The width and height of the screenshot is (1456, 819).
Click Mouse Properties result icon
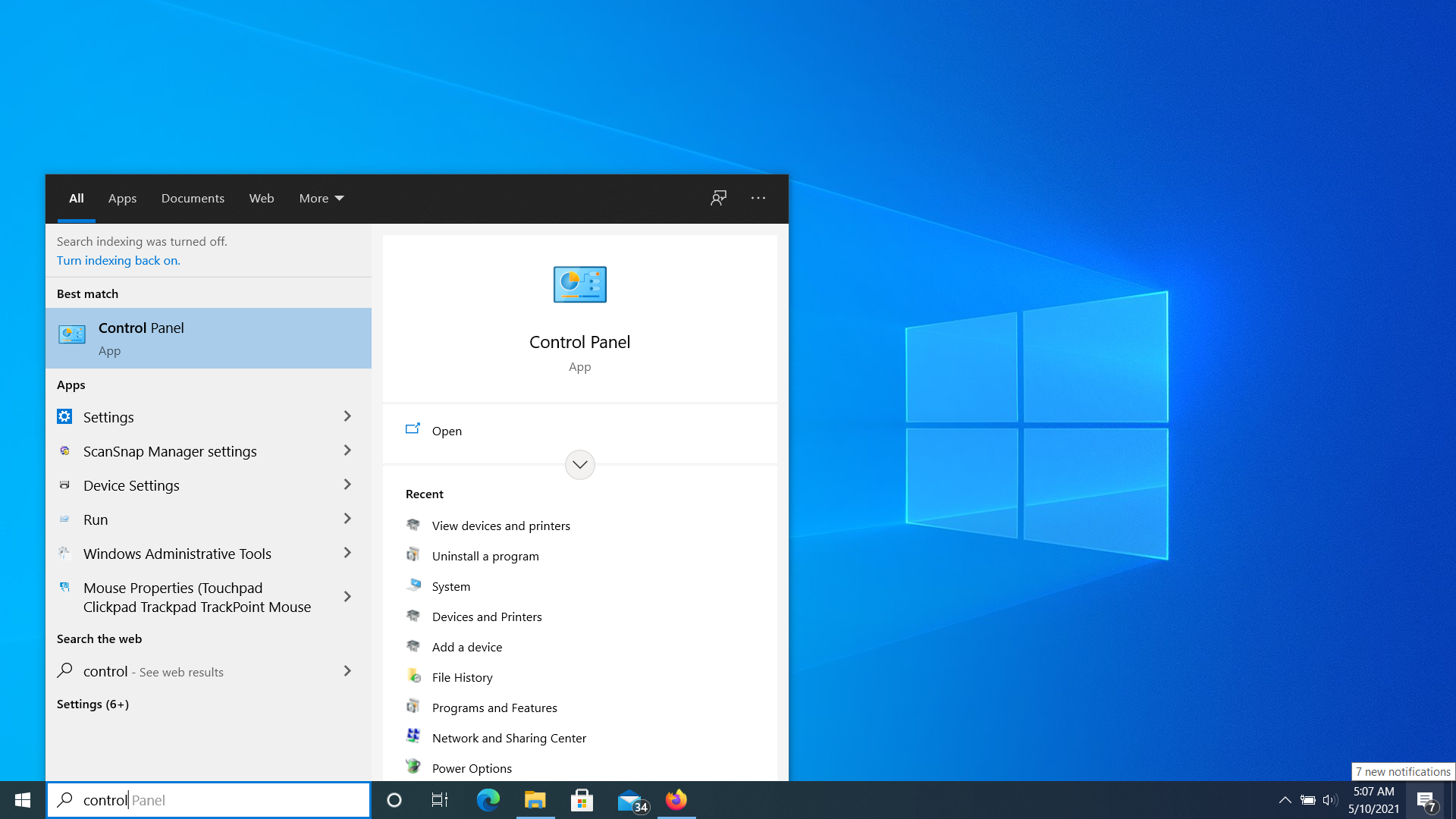click(64, 587)
